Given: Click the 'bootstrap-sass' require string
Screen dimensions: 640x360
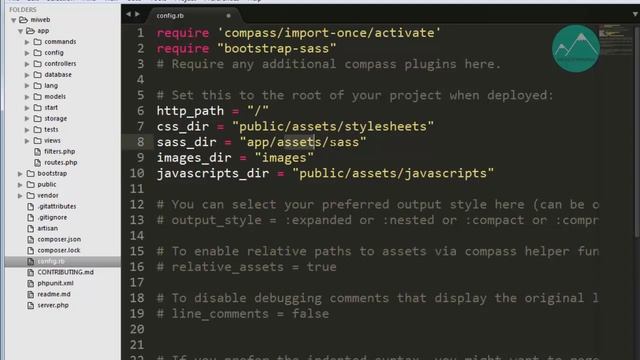Looking at the screenshot, I should pos(277,49).
